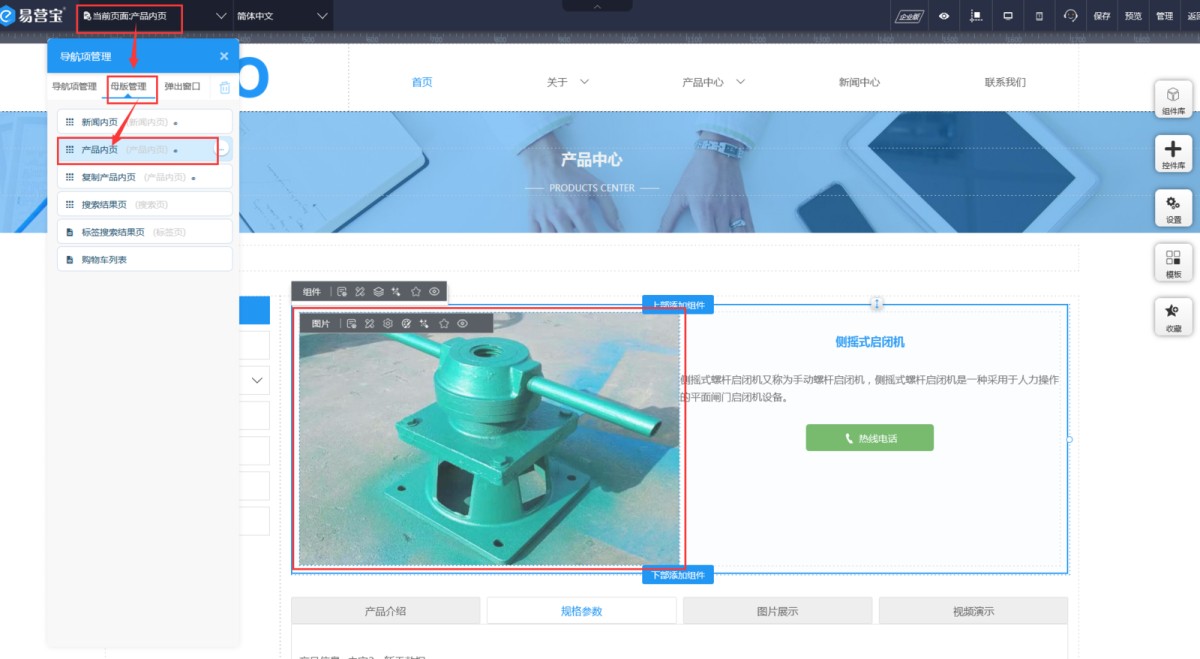Viewport: 1200px width, 659px height.
Task: Close the 导航项管理 panel
Action: [224, 56]
